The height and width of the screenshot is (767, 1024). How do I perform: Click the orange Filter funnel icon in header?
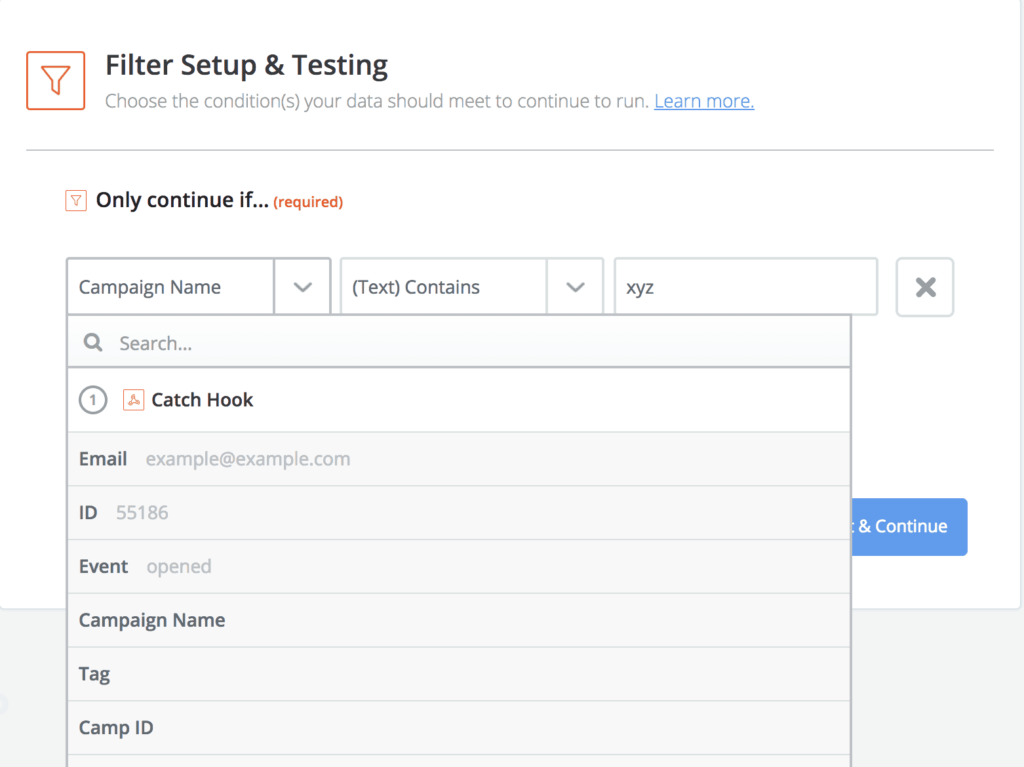click(x=56, y=80)
